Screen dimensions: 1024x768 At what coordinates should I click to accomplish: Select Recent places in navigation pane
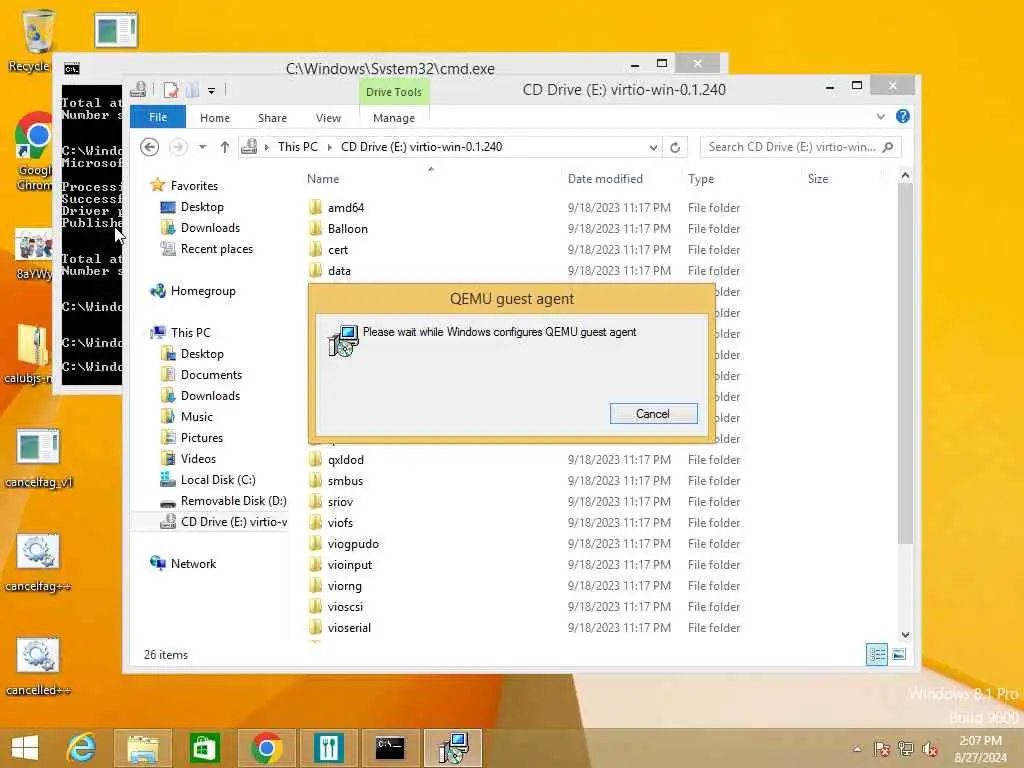(x=216, y=249)
